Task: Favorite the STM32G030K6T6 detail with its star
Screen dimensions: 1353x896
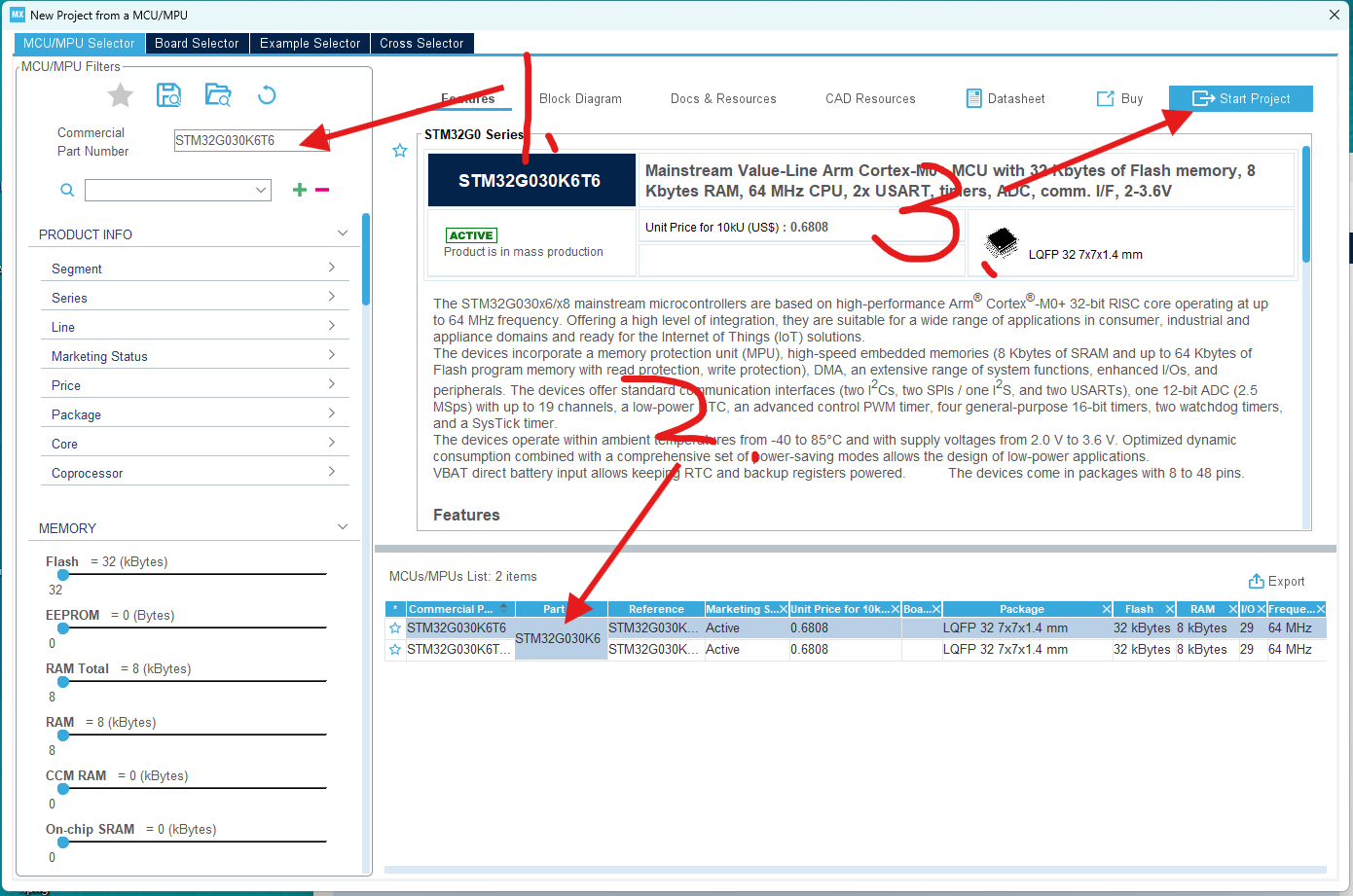Action: (x=399, y=151)
